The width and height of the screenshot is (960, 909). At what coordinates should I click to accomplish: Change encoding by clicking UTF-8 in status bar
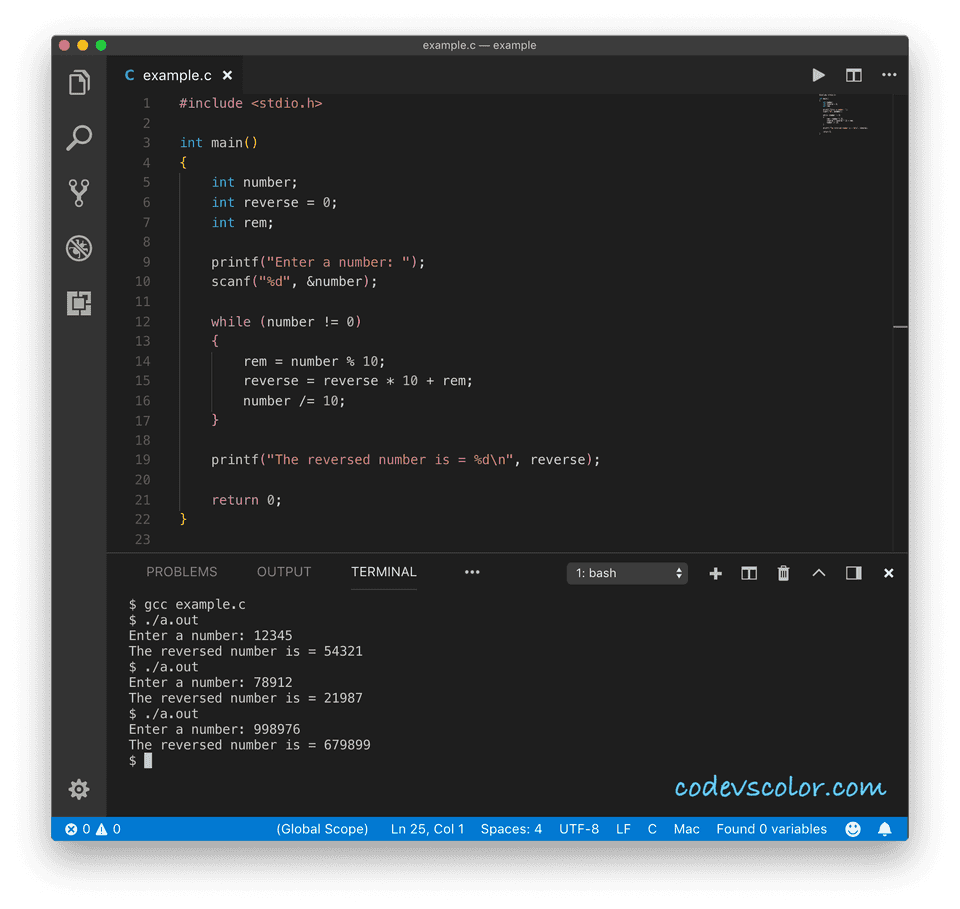tap(578, 828)
